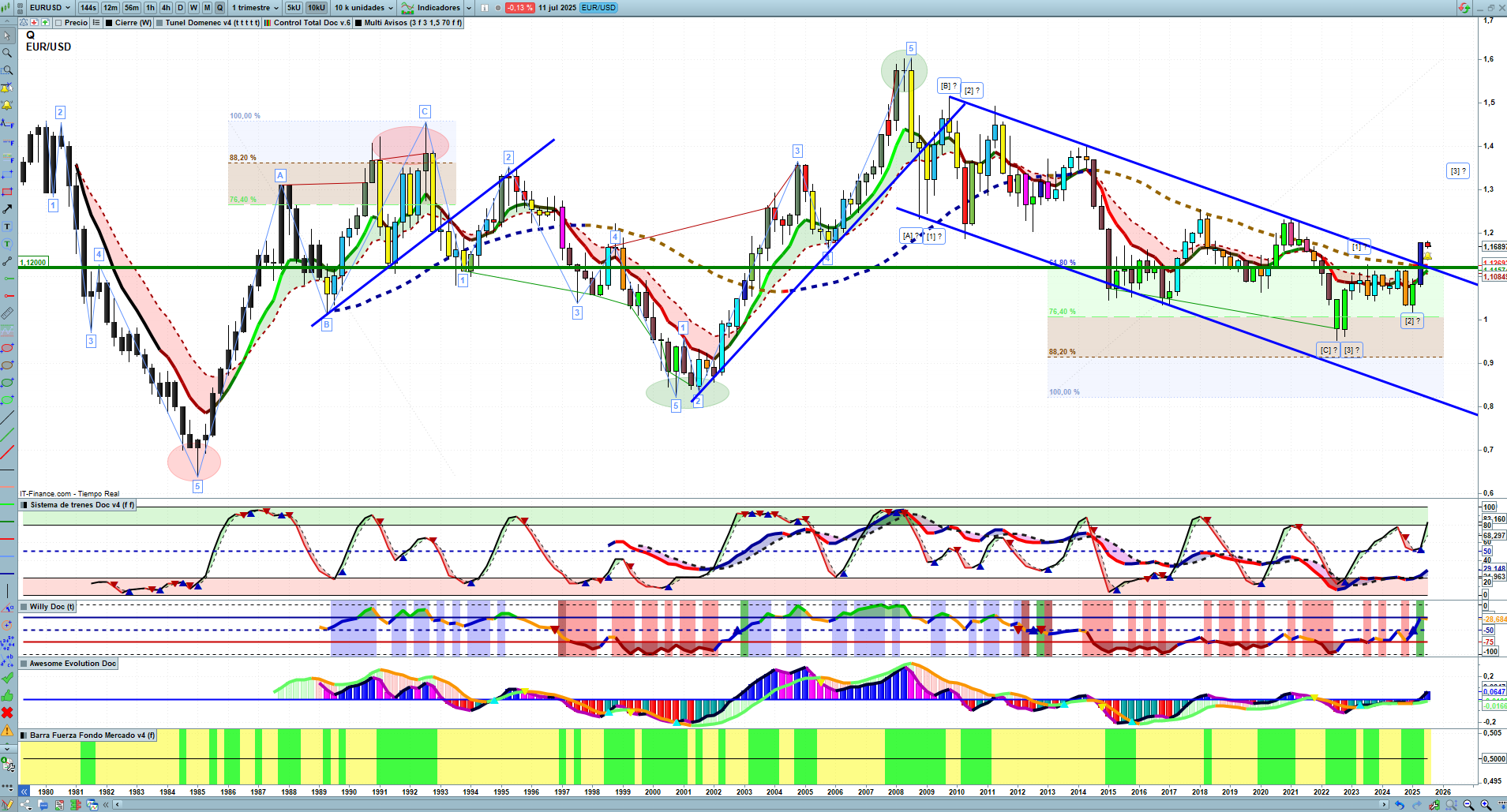1507x812 pixels.
Task: Select the red ellipse drawing tool
Action: coord(7,348)
